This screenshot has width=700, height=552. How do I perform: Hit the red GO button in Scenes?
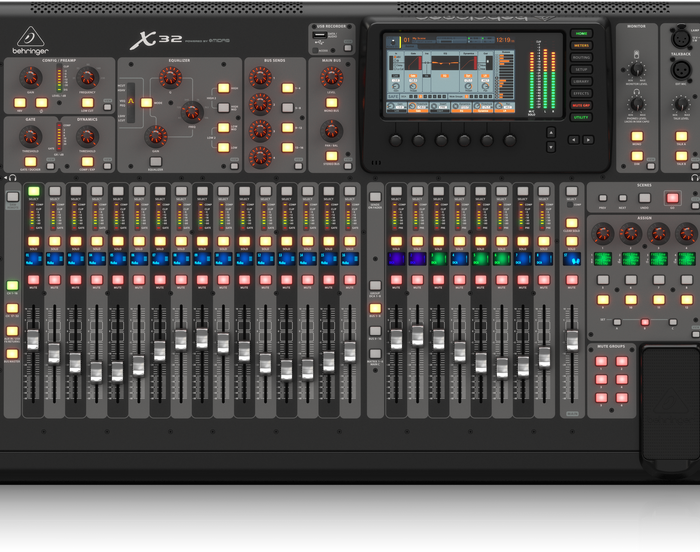coord(672,198)
